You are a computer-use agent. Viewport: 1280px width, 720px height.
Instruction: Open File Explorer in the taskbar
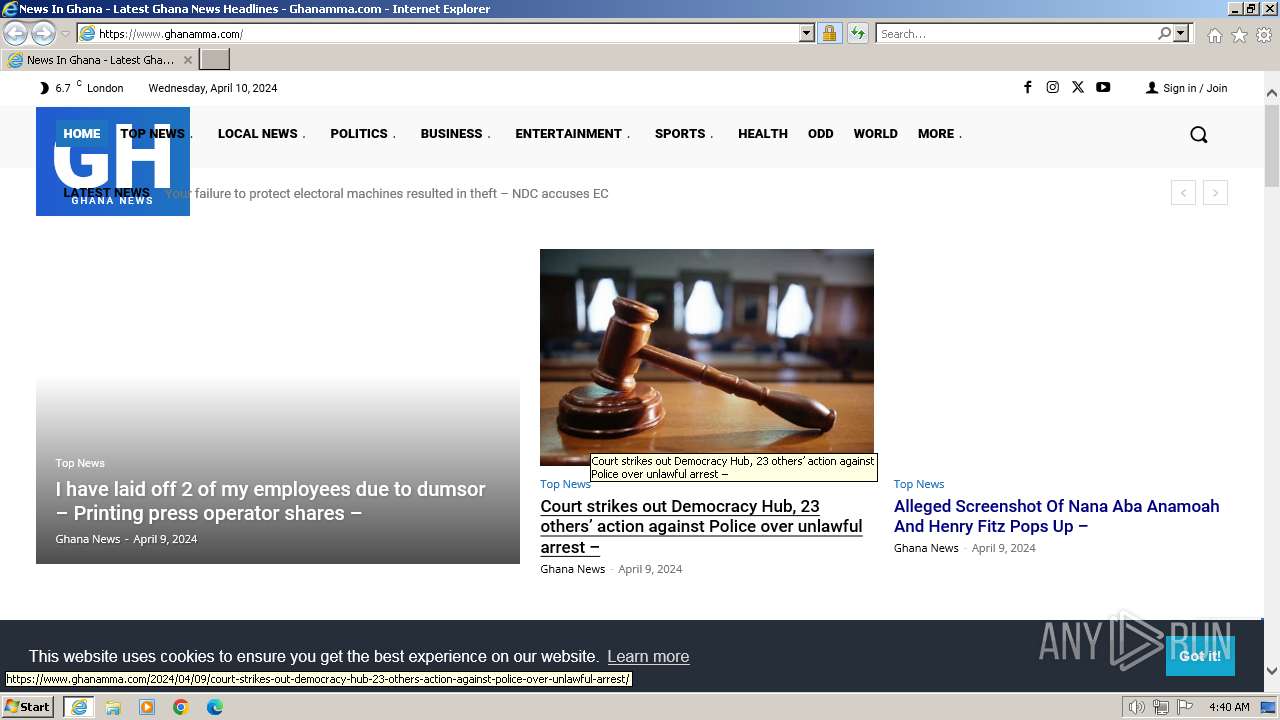click(113, 707)
